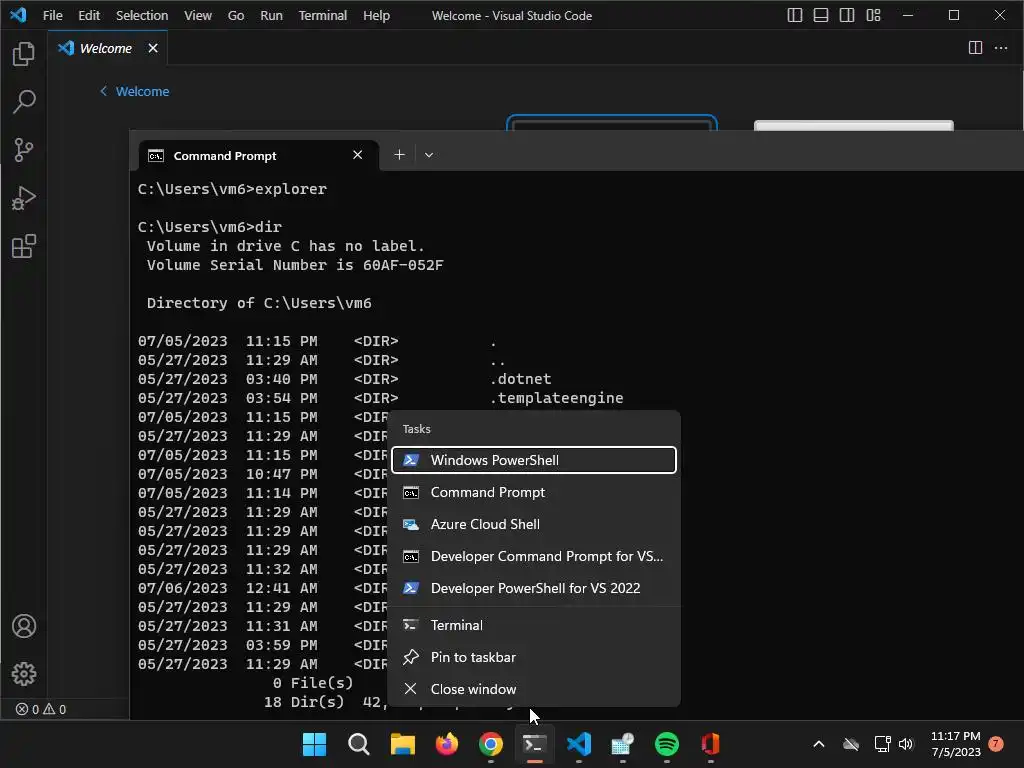Open the Go menu
Image resolution: width=1024 pixels, height=768 pixels.
[236, 15]
